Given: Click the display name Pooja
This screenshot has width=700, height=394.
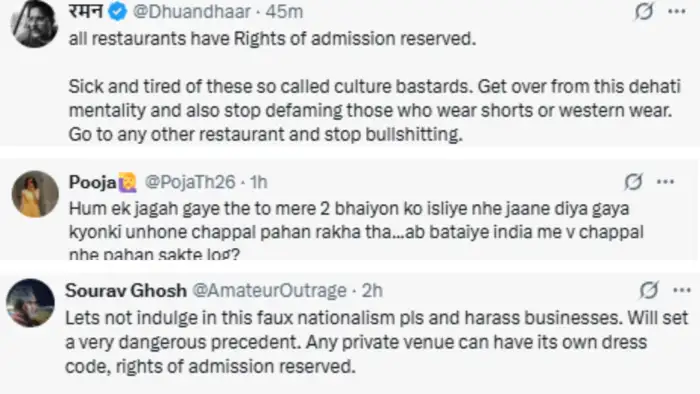Looking at the screenshot, I should (x=93, y=182).
